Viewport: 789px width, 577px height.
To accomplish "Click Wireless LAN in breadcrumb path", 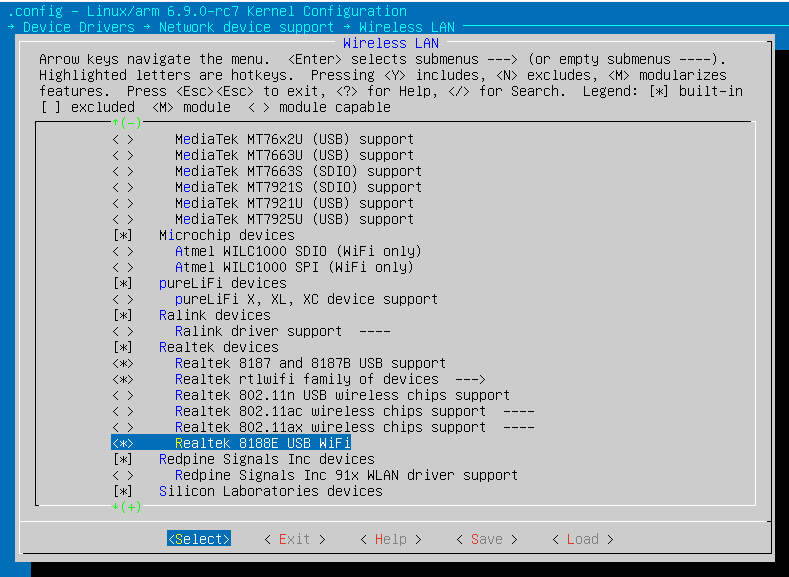I will pyautogui.click(x=407, y=27).
